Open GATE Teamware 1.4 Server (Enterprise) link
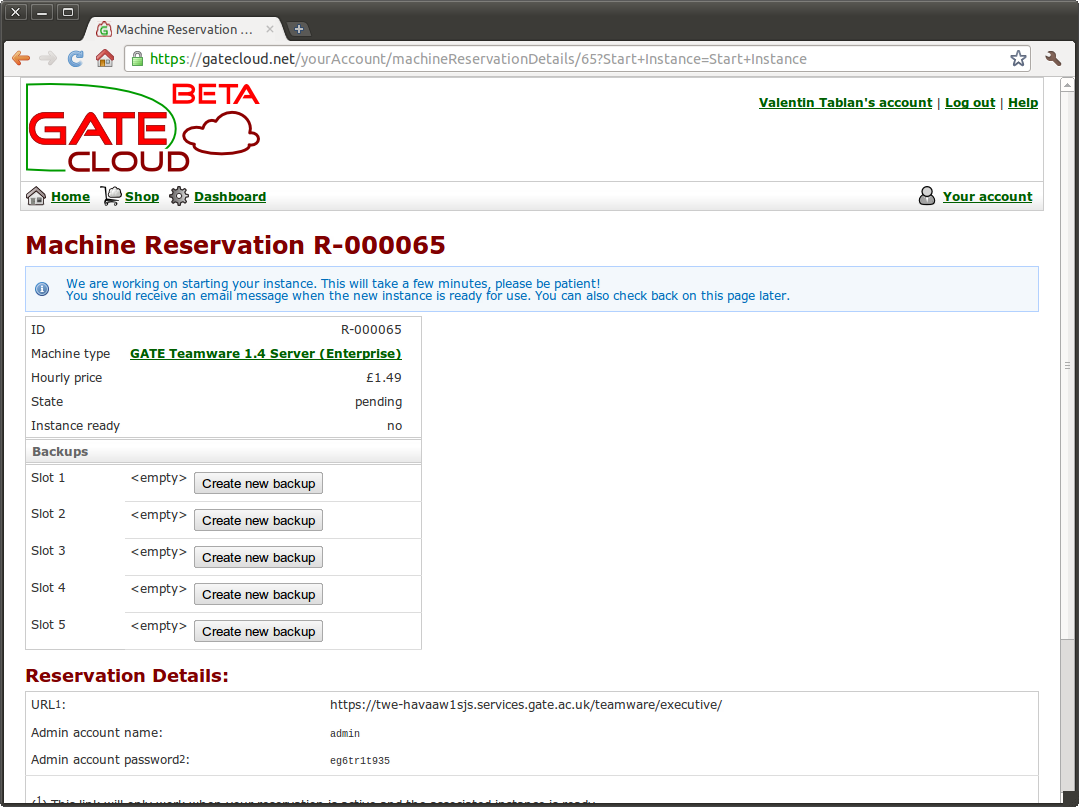The width and height of the screenshot is (1079, 807). (x=266, y=354)
